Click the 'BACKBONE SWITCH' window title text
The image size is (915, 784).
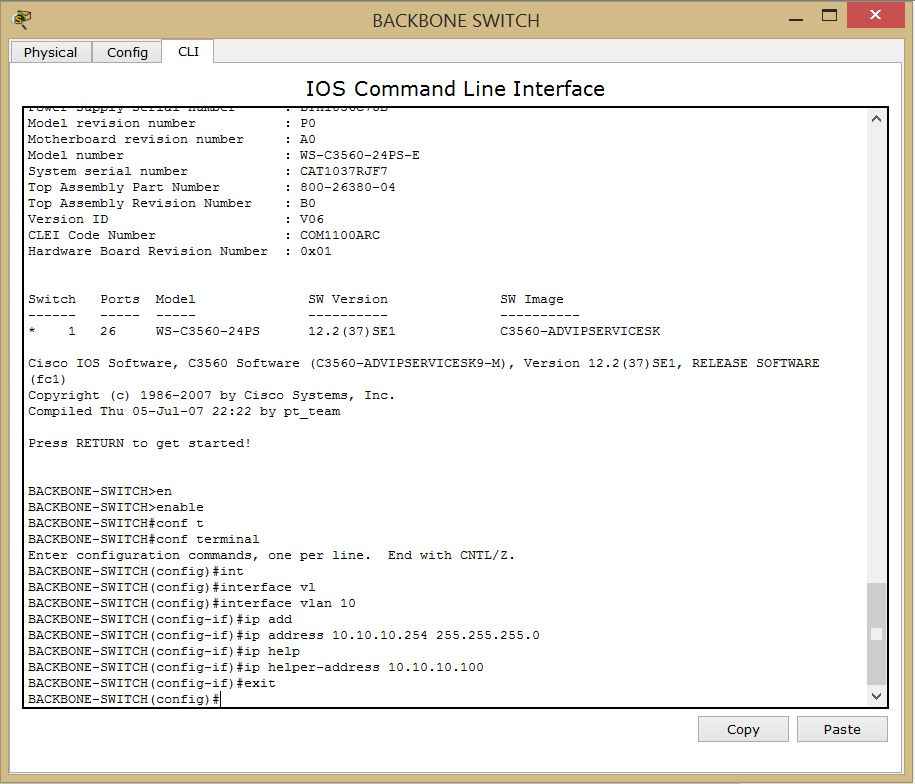pos(456,20)
